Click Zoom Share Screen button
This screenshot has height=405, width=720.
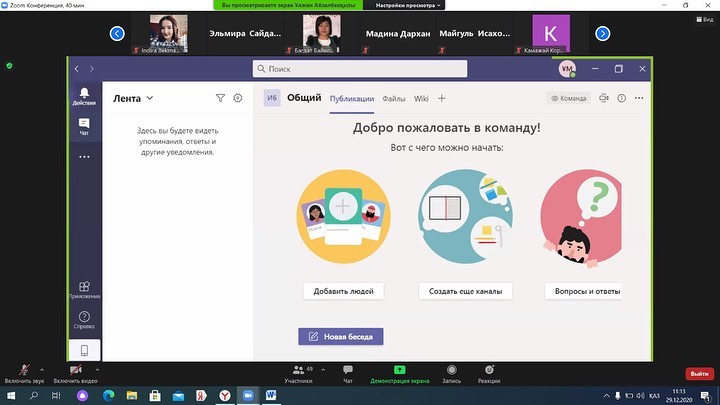[x=399, y=374]
